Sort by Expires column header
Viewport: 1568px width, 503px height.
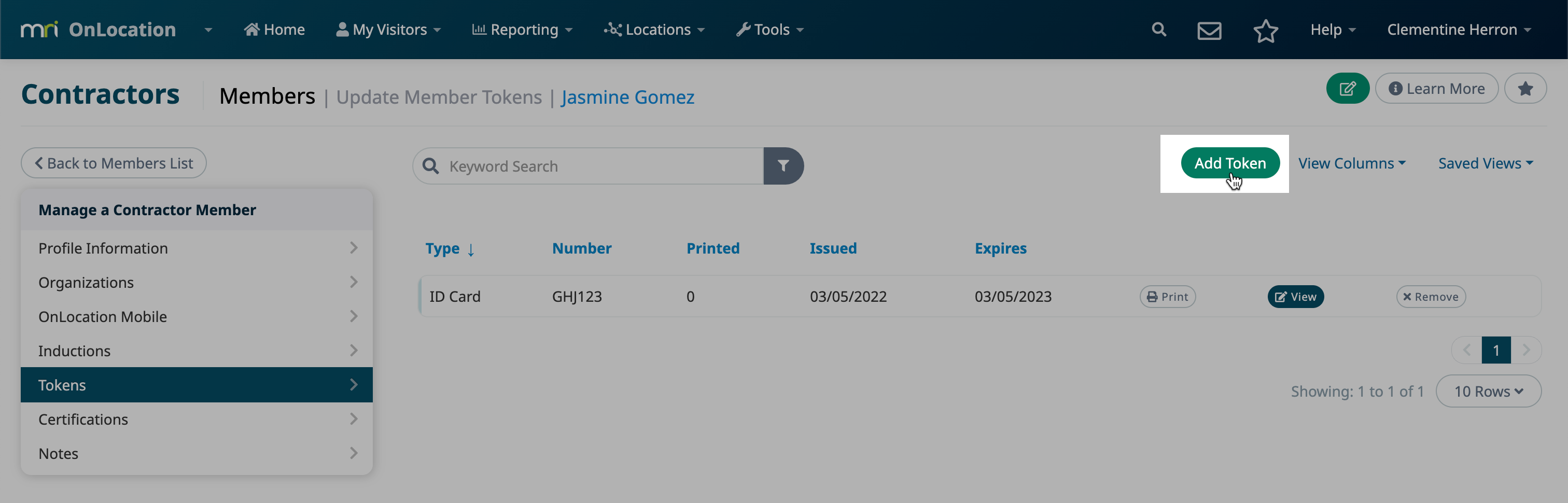point(1000,248)
